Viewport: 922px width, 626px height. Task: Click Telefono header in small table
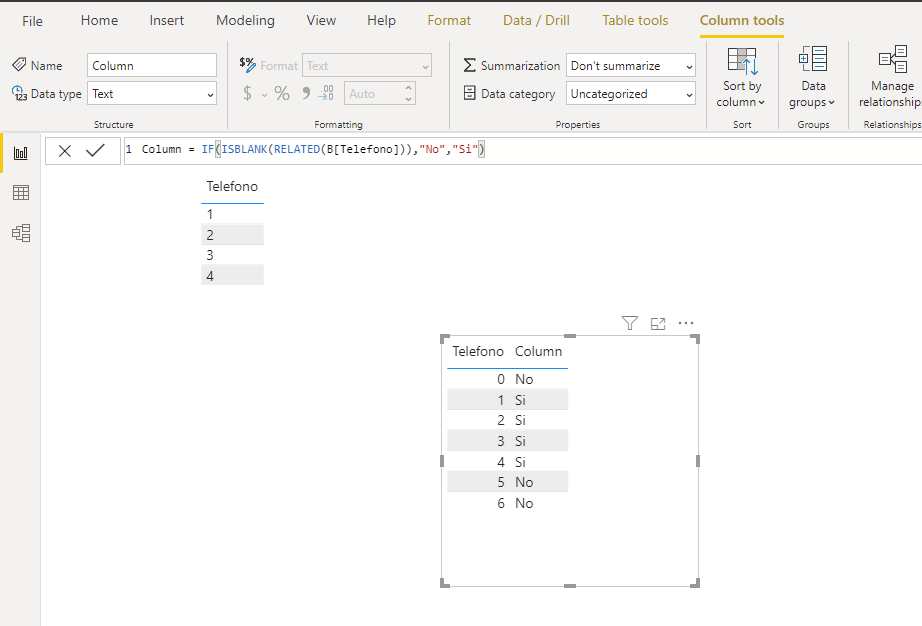(232, 186)
